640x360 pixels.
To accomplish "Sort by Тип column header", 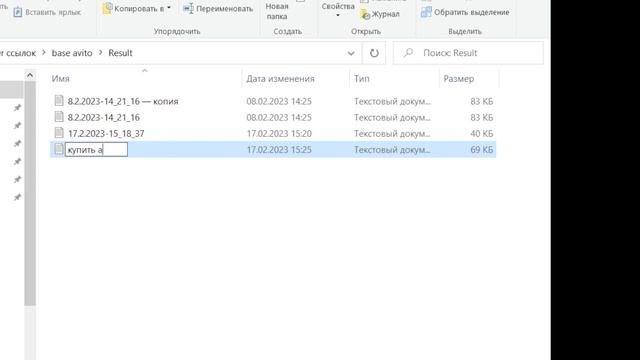I will (362, 78).
